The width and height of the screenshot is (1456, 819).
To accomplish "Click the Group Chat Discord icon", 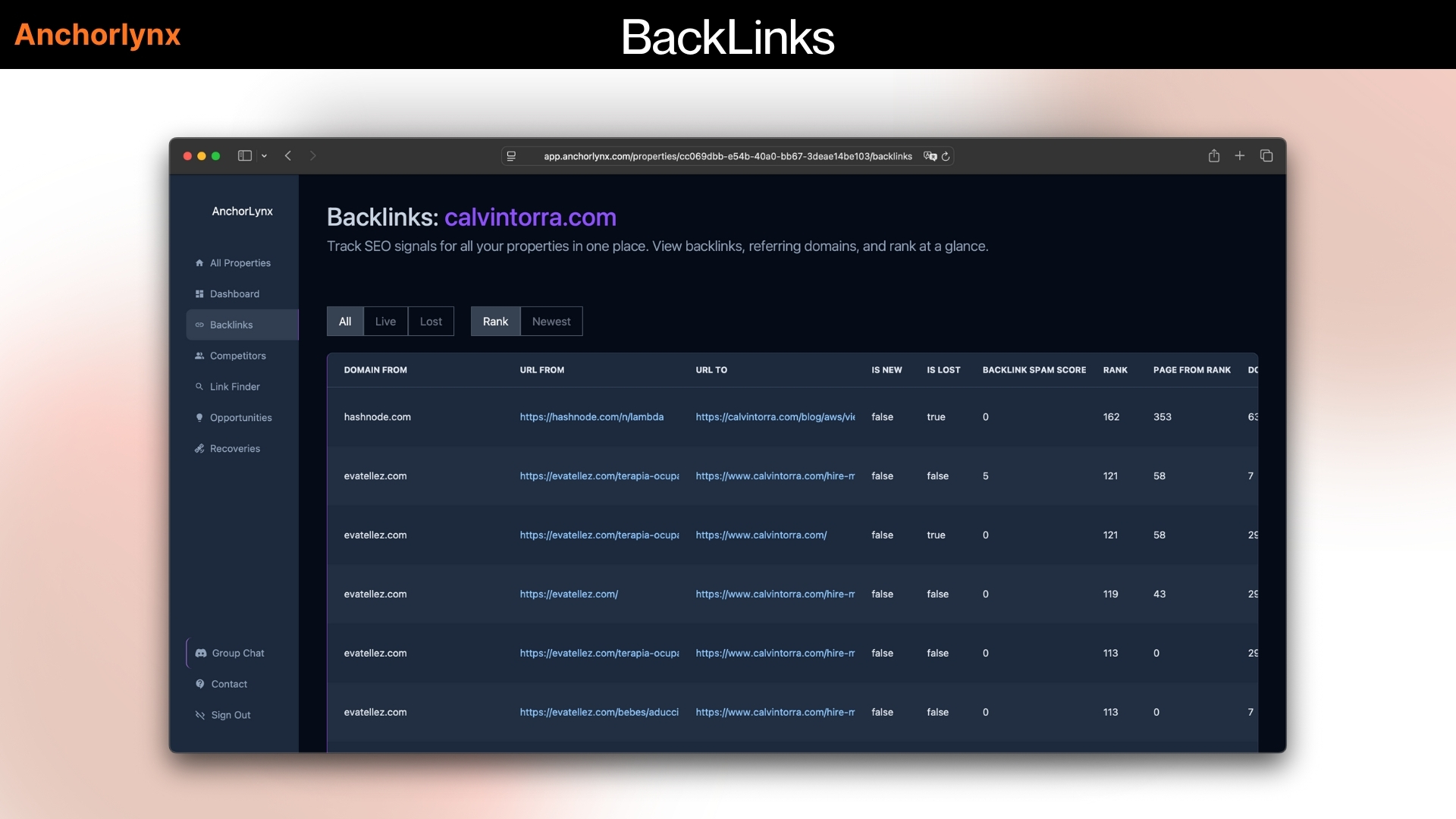I will coord(201,653).
